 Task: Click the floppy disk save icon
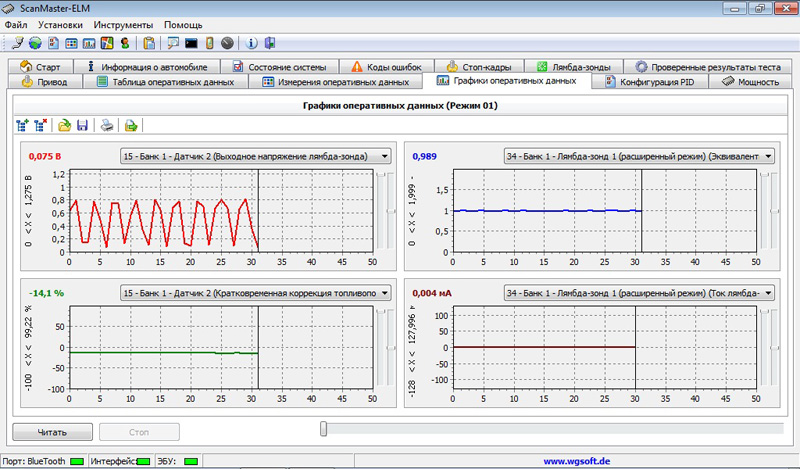coord(82,125)
